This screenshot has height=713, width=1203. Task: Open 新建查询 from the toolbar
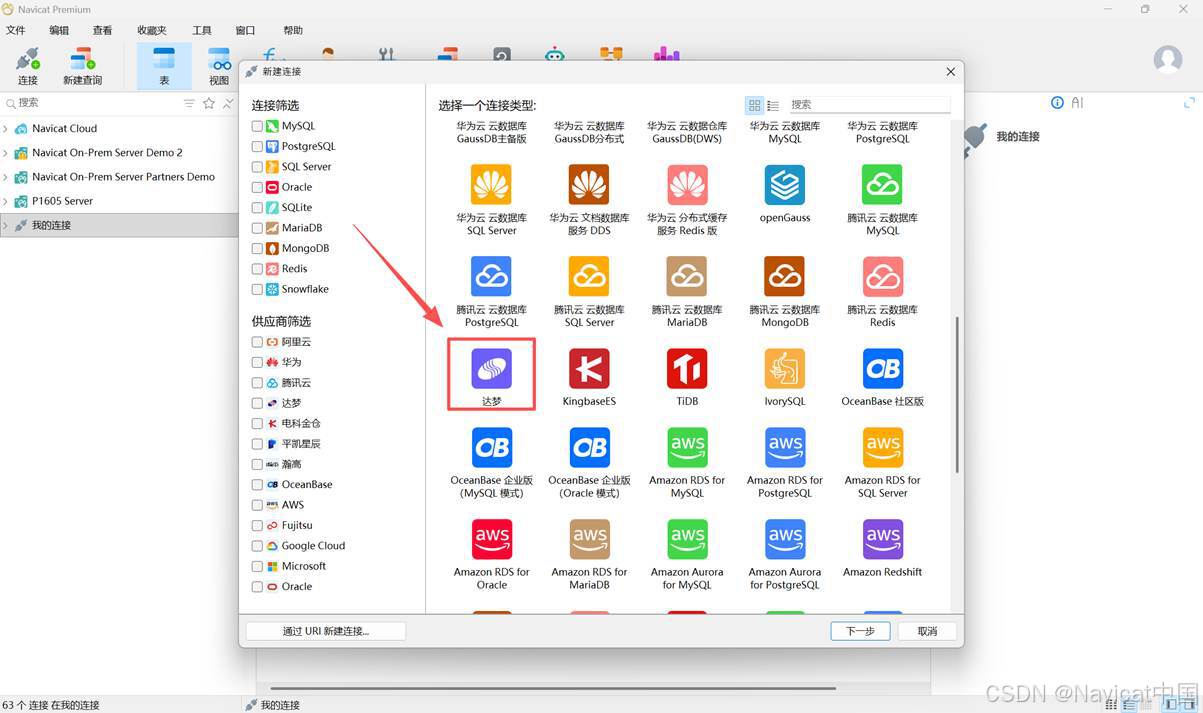[x=82, y=66]
